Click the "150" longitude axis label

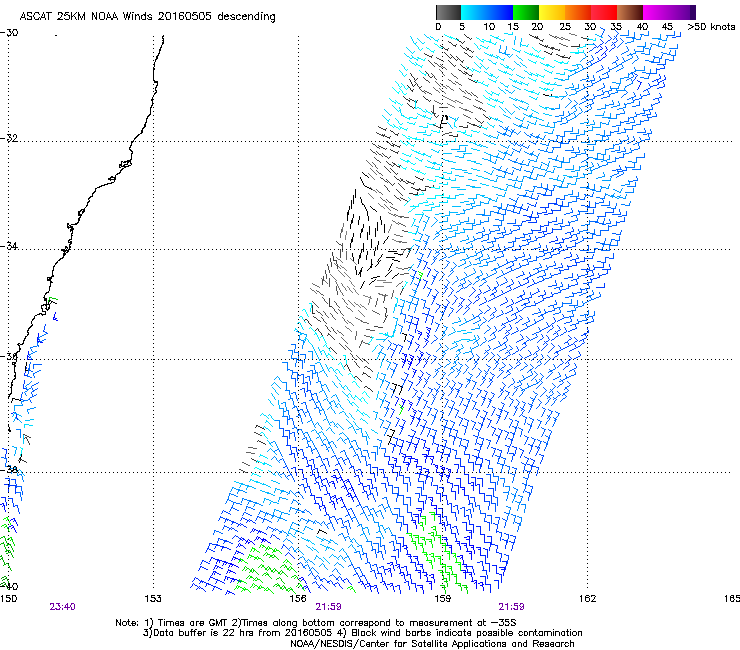(8, 598)
